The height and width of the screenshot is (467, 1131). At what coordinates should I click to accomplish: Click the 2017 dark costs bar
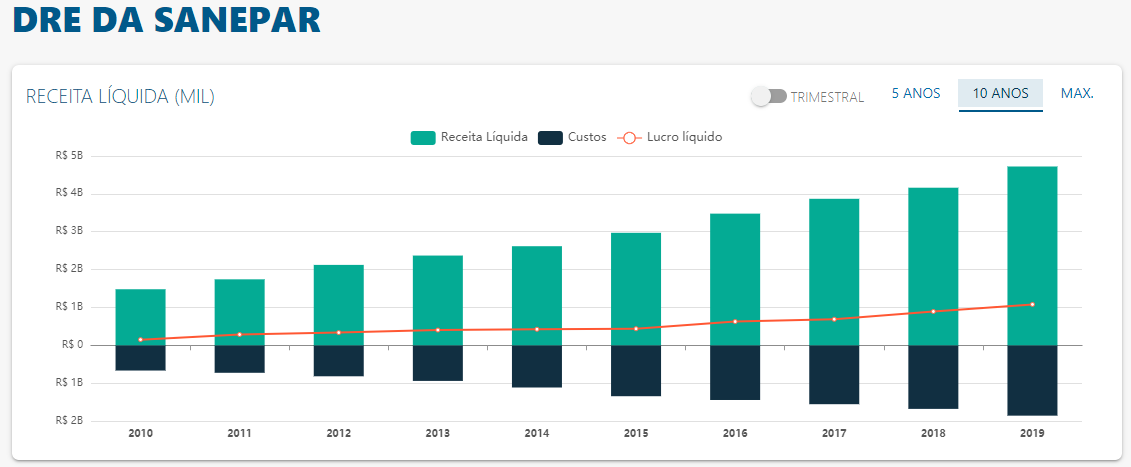834,375
